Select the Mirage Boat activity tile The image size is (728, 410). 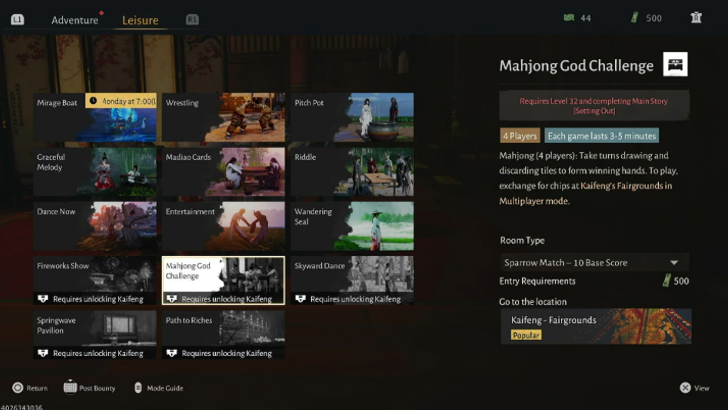(95, 118)
